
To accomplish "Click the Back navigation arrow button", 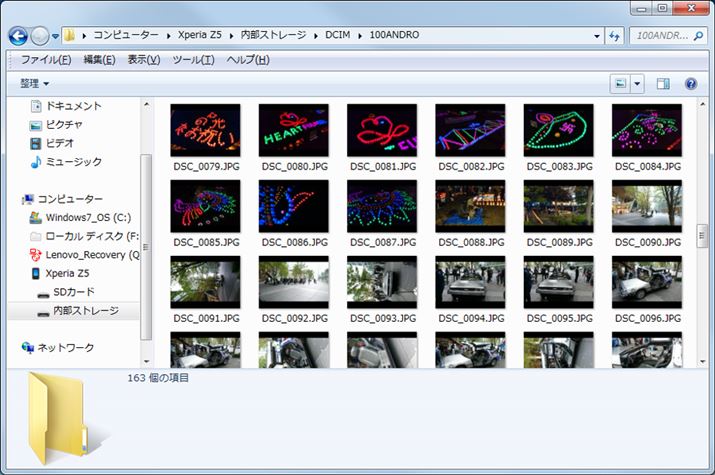I will pos(17,36).
